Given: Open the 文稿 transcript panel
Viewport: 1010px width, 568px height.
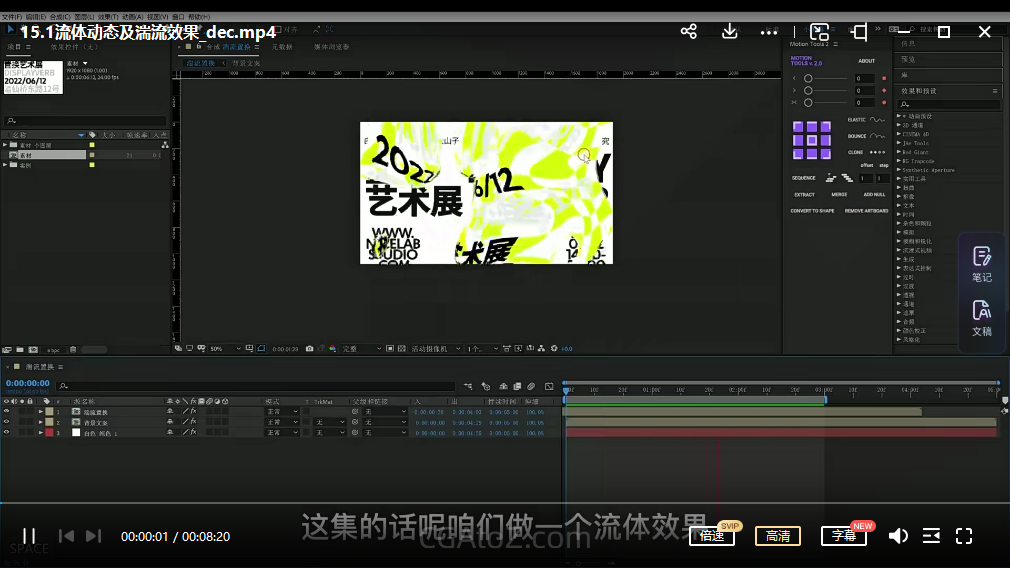Looking at the screenshot, I should (x=982, y=318).
